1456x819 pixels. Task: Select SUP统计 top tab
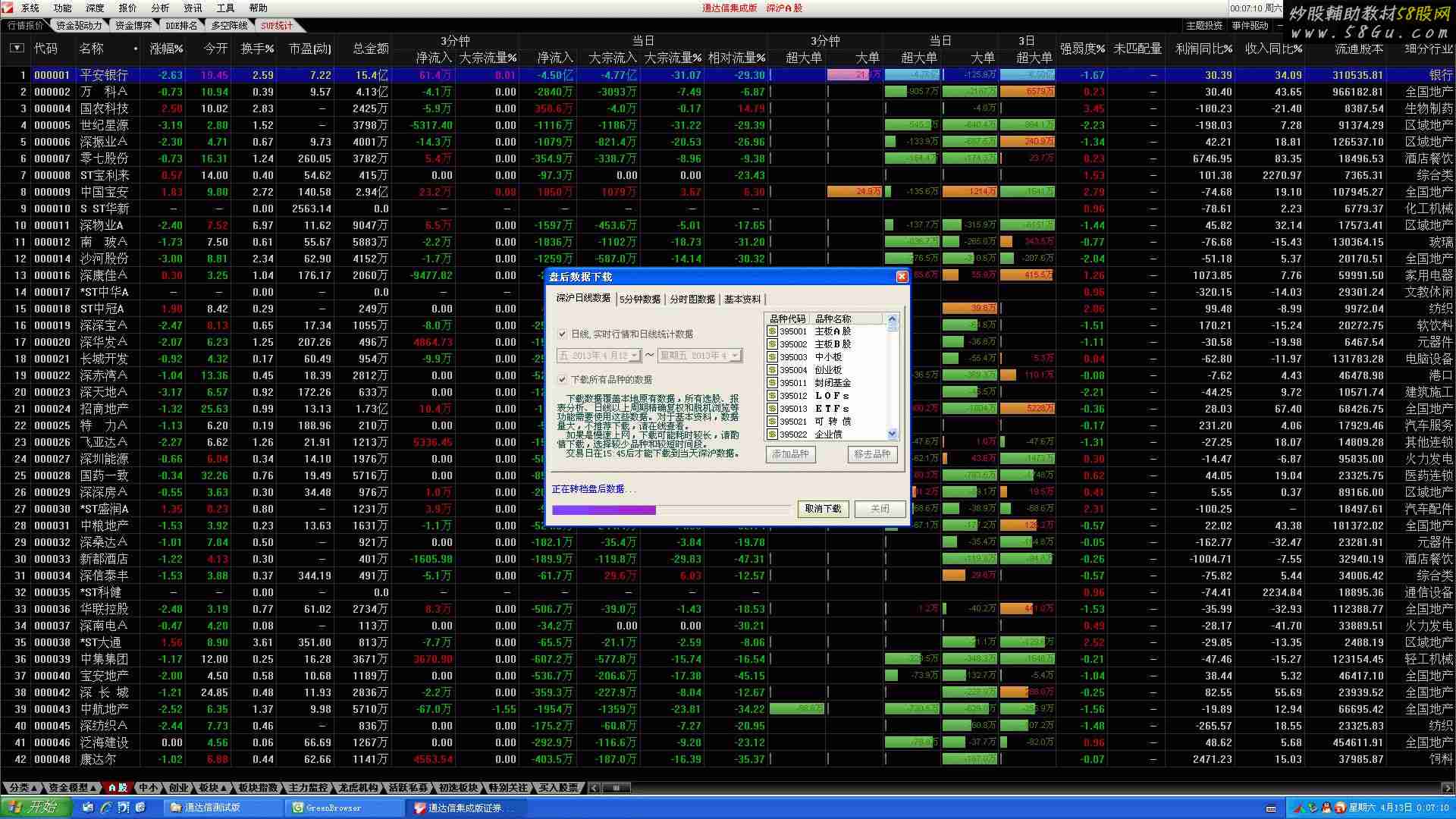tap(278, 26)
